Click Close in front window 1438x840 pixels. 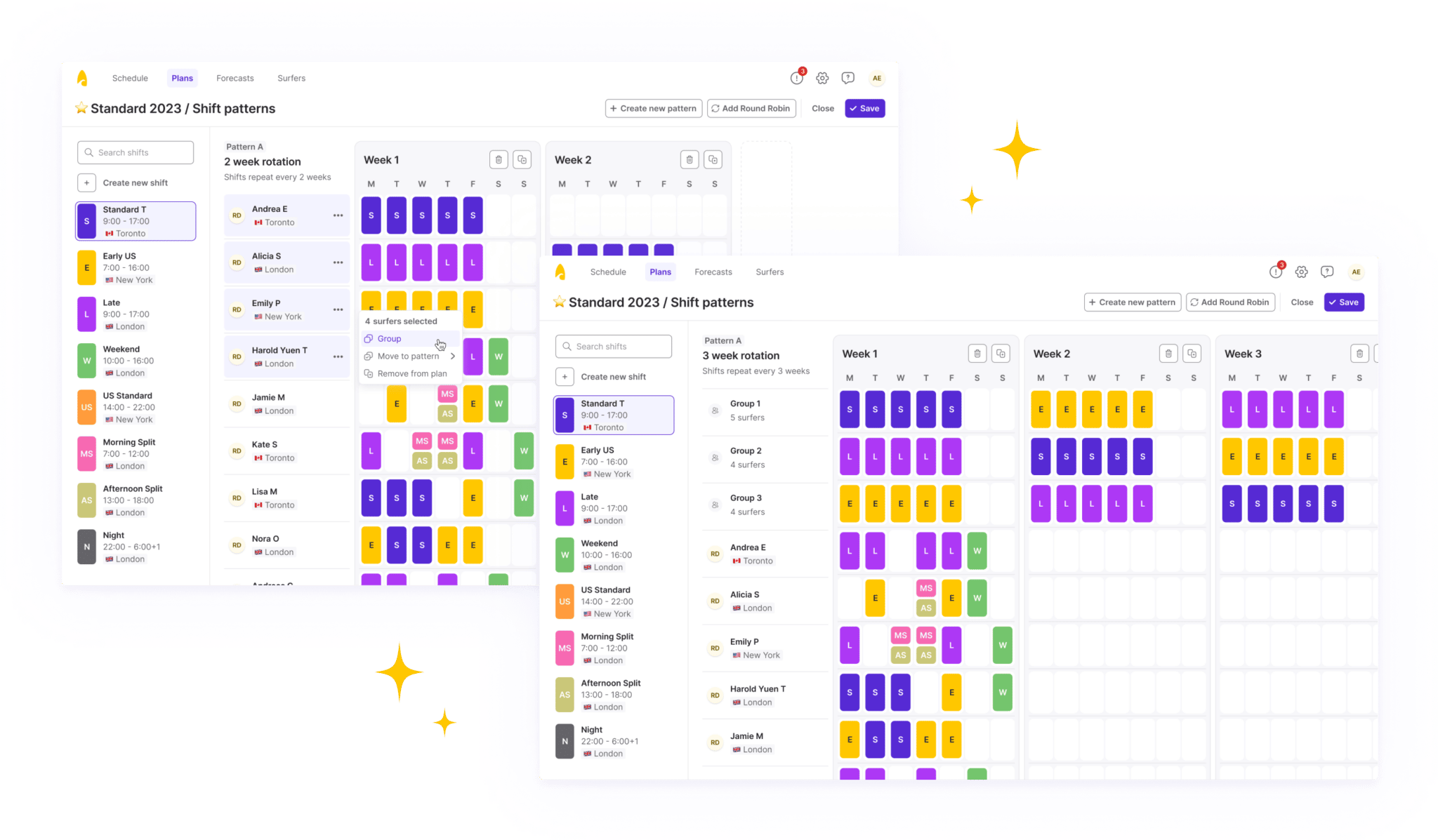click(1302, 302)
